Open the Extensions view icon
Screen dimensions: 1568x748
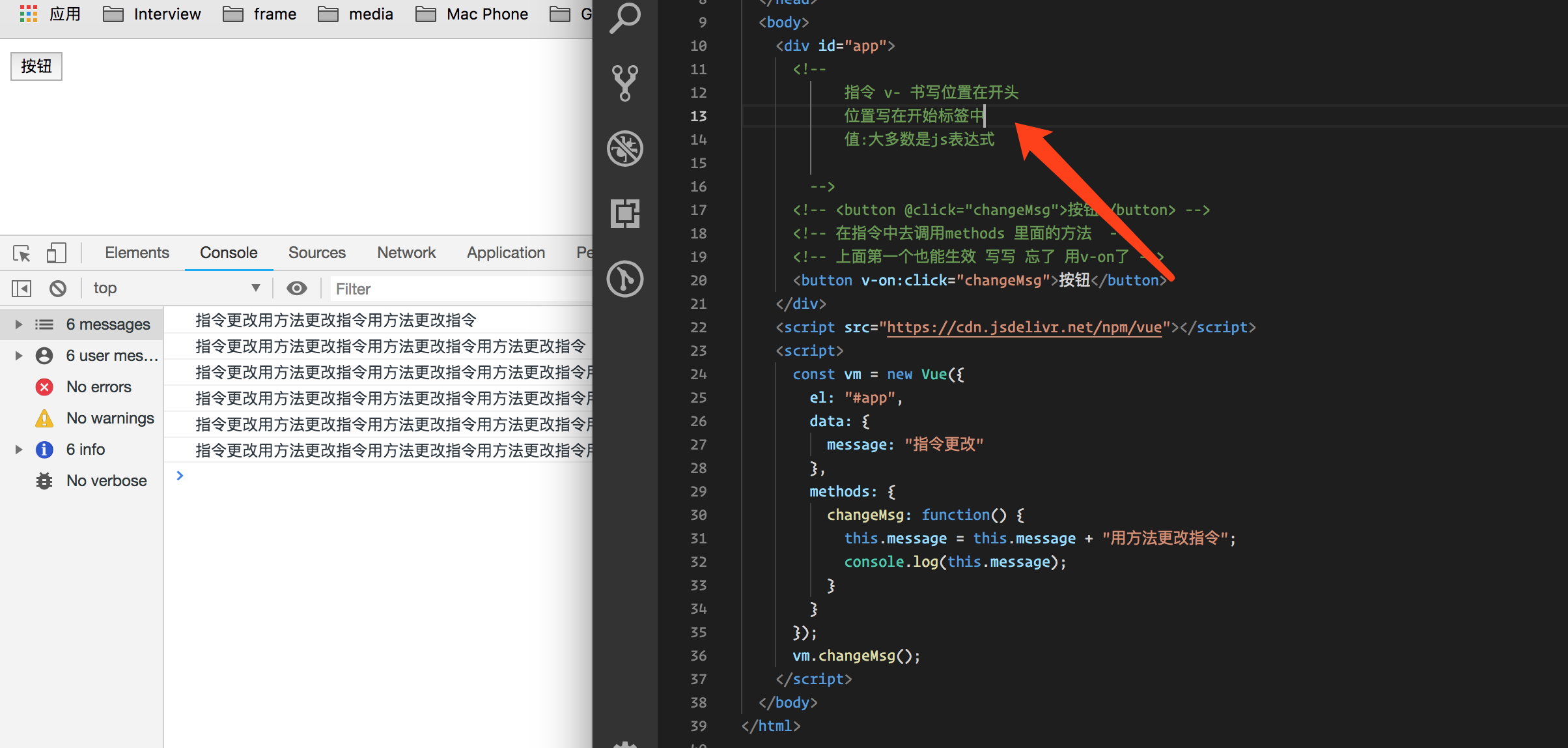[625, 214]
